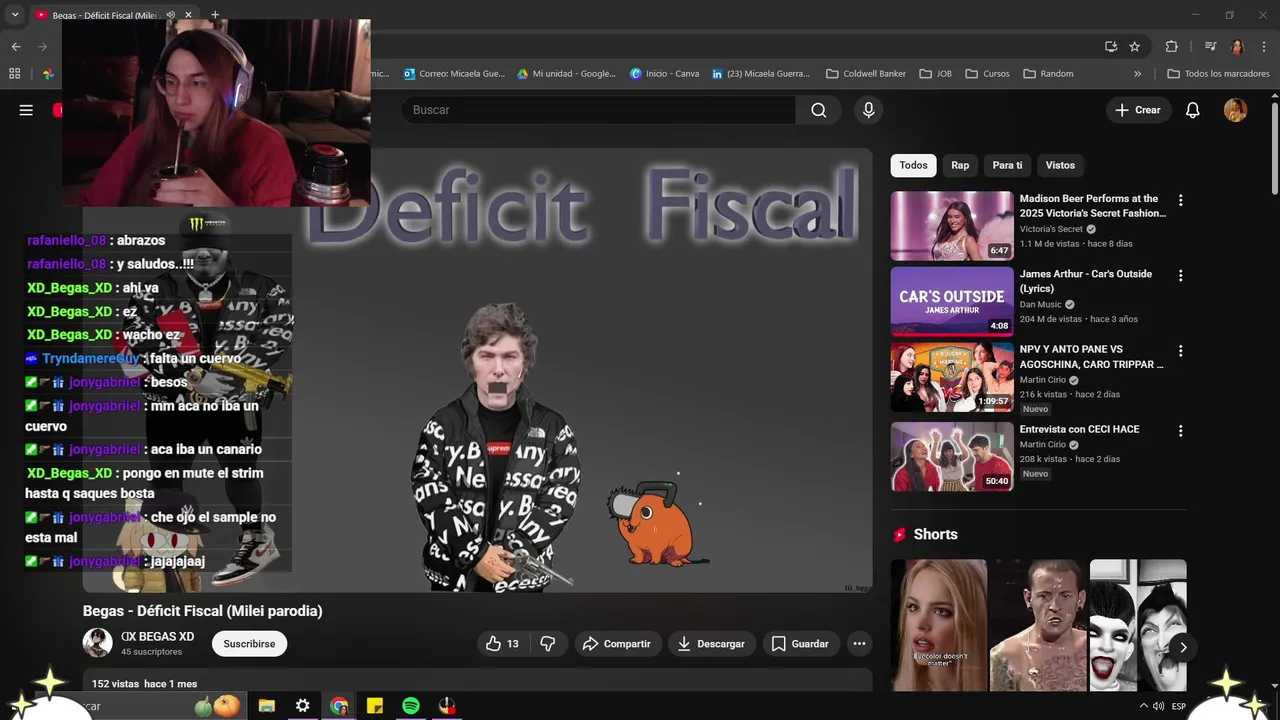This screenshot has width=1280, height=720.
Task: Open Sticky Notes from the taskbar
Action: pyautogui.click(x=375, y=706)
